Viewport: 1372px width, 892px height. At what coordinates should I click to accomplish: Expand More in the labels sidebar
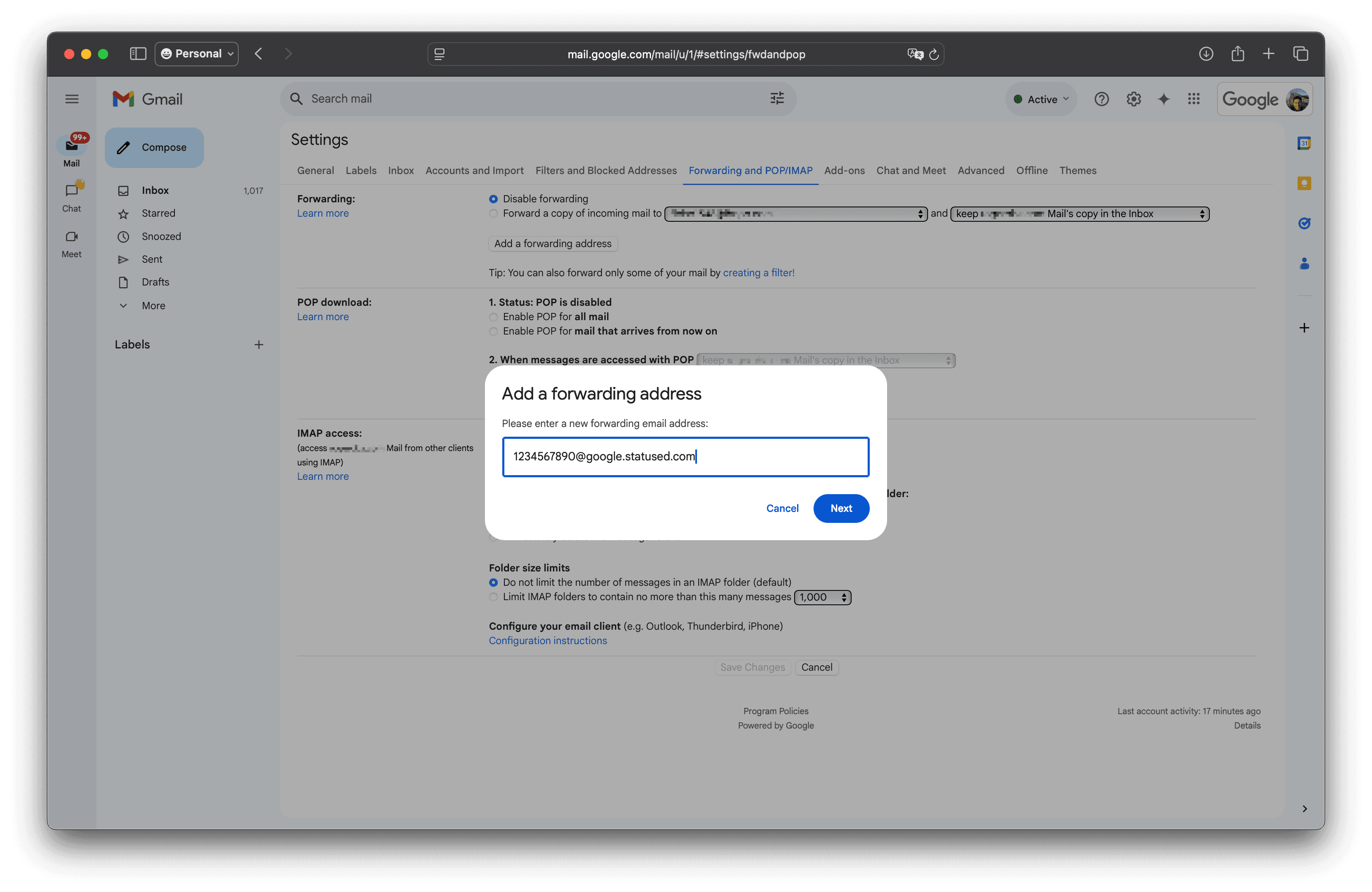tap(153, 305)
